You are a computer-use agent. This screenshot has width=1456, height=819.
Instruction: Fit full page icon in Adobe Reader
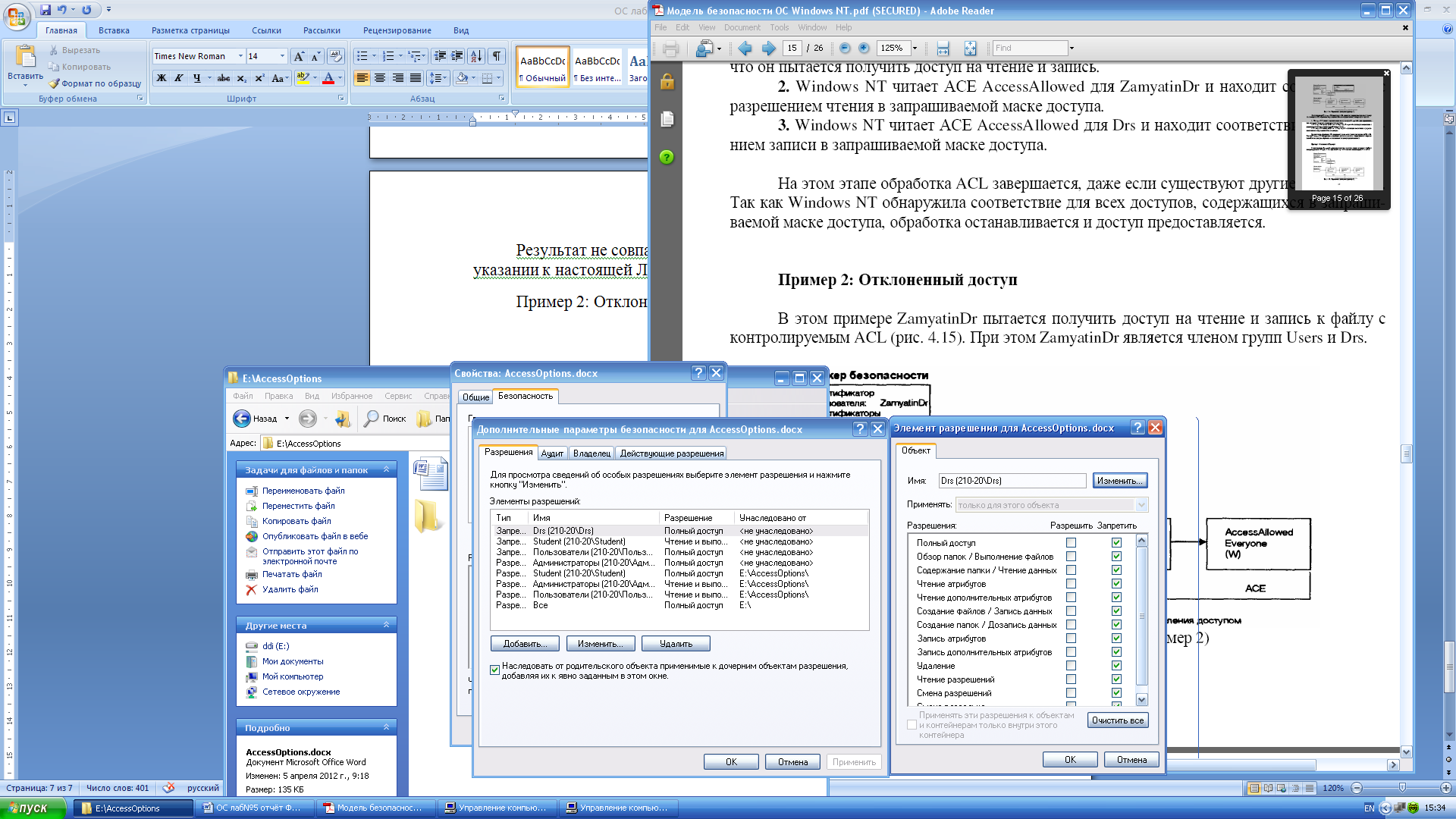coord(970,49)
